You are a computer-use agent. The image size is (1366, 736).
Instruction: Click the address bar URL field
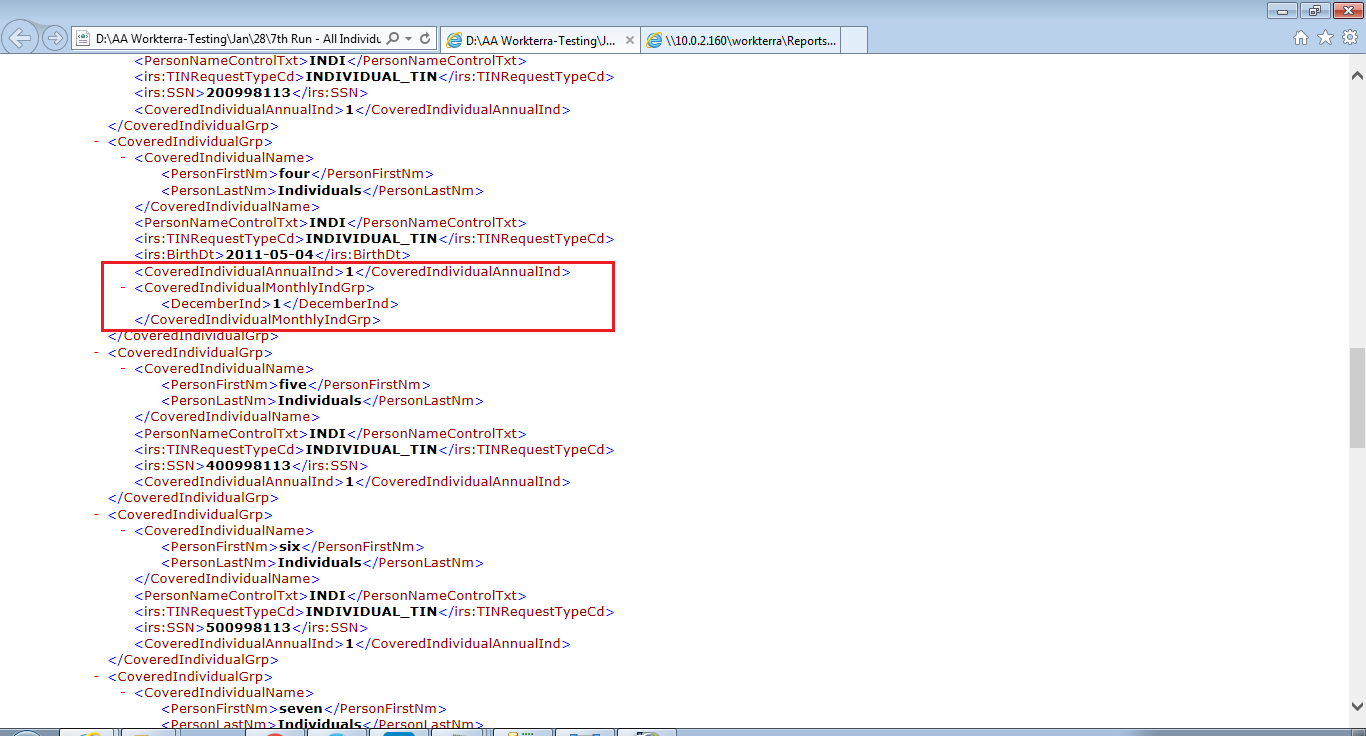tap(237, 39)
